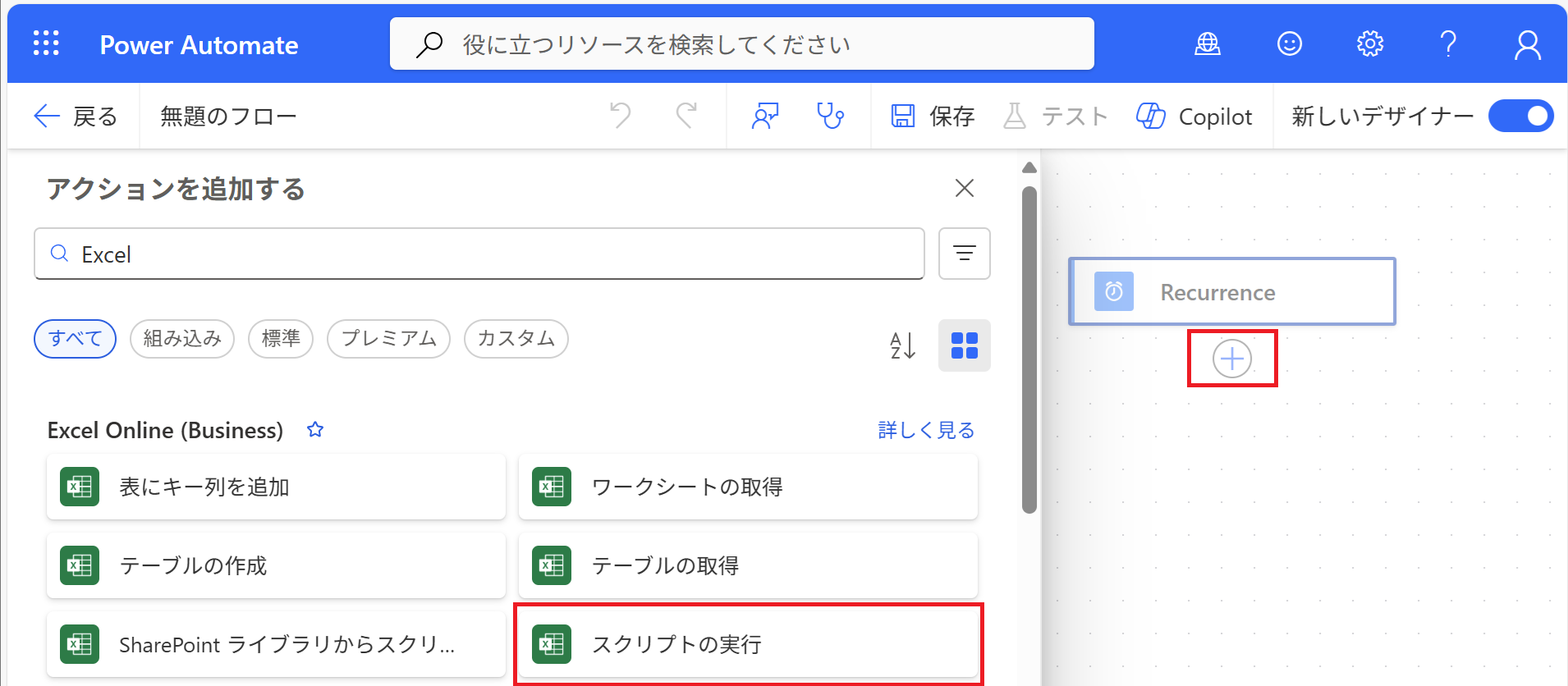Open the settings gear icon
This screenshot has width=1568, height=686.
(x=1369, y=43)
